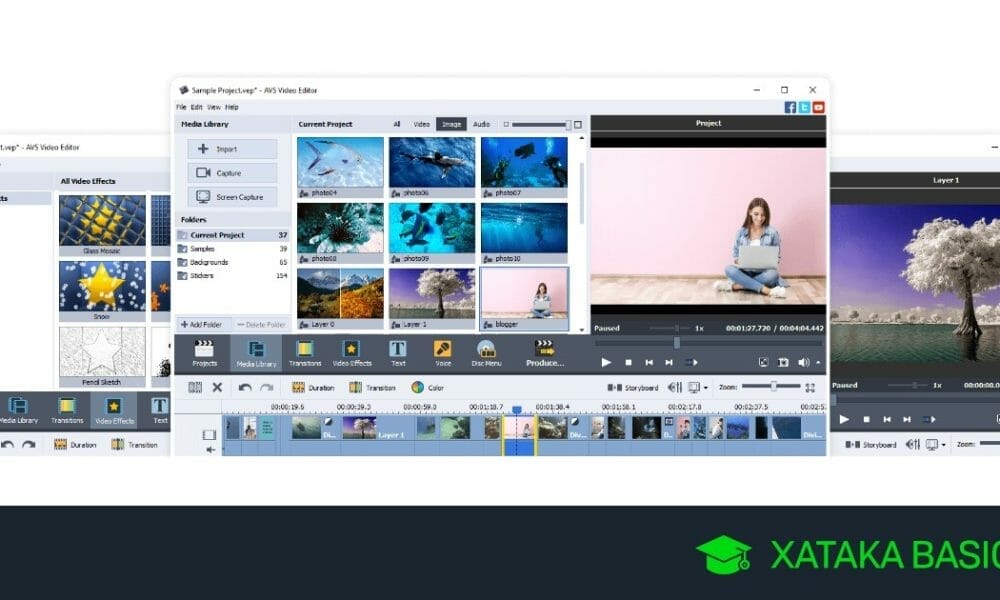Click the Screen Capture button
This screenshot has height=600, width=1000.
coord(232,197)
